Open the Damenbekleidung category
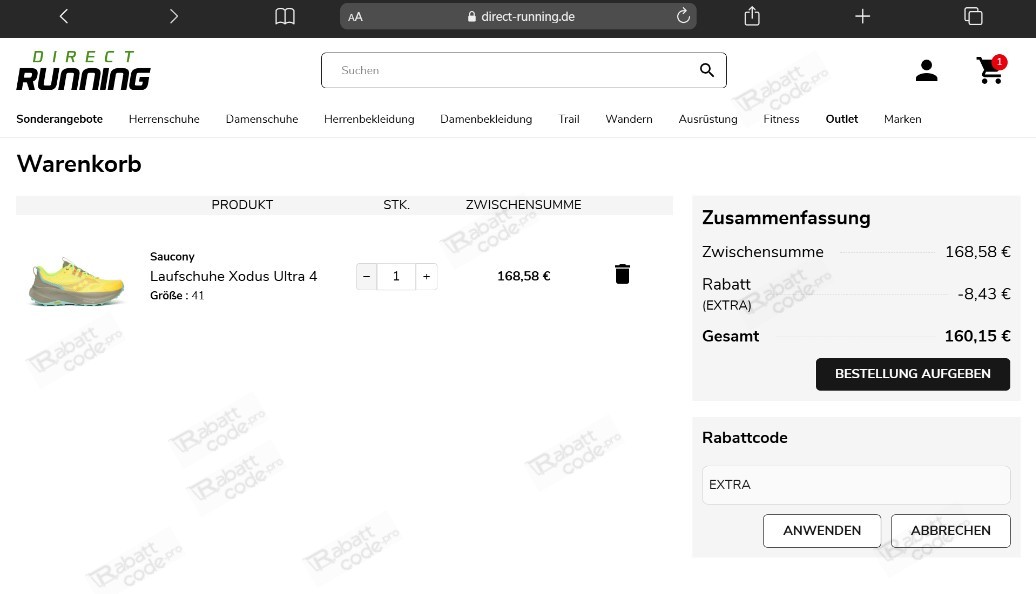Viewport: 1036px width, 594px height. tap(486, 119)
